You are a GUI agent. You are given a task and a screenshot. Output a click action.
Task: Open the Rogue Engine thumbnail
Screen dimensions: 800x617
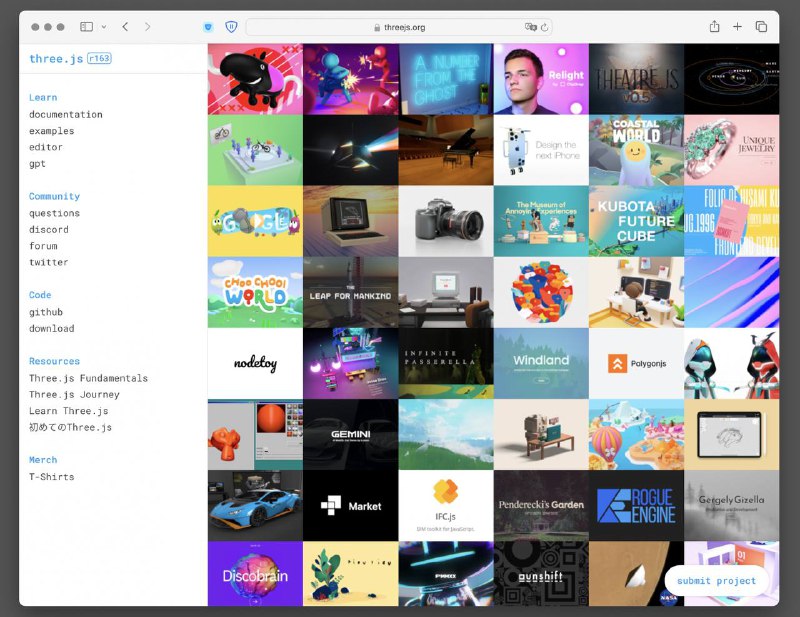pos(636,506)
